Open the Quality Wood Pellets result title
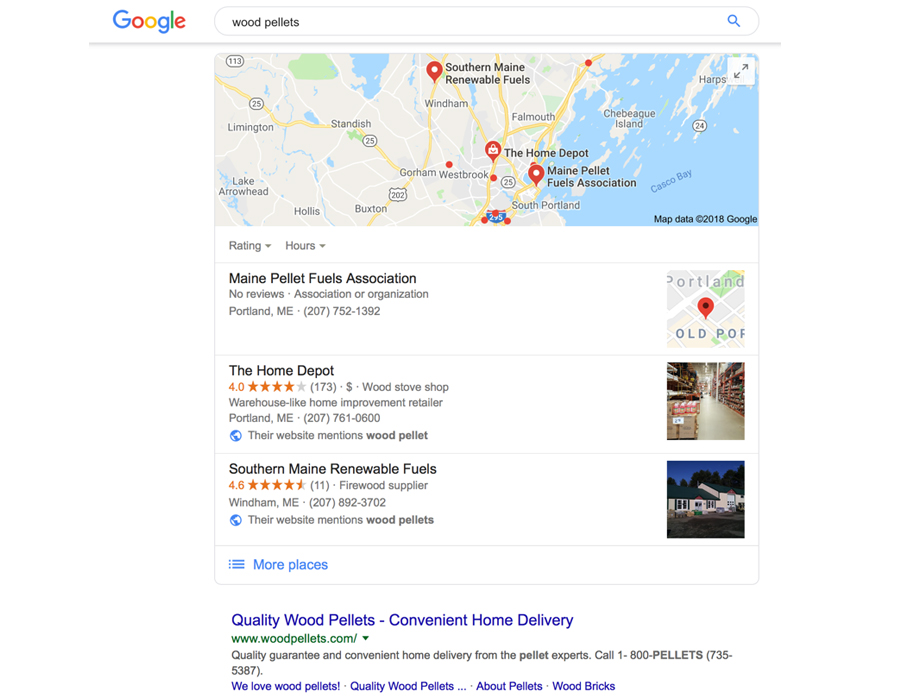This screenshot has height=700, width=900. pos(402,620)
